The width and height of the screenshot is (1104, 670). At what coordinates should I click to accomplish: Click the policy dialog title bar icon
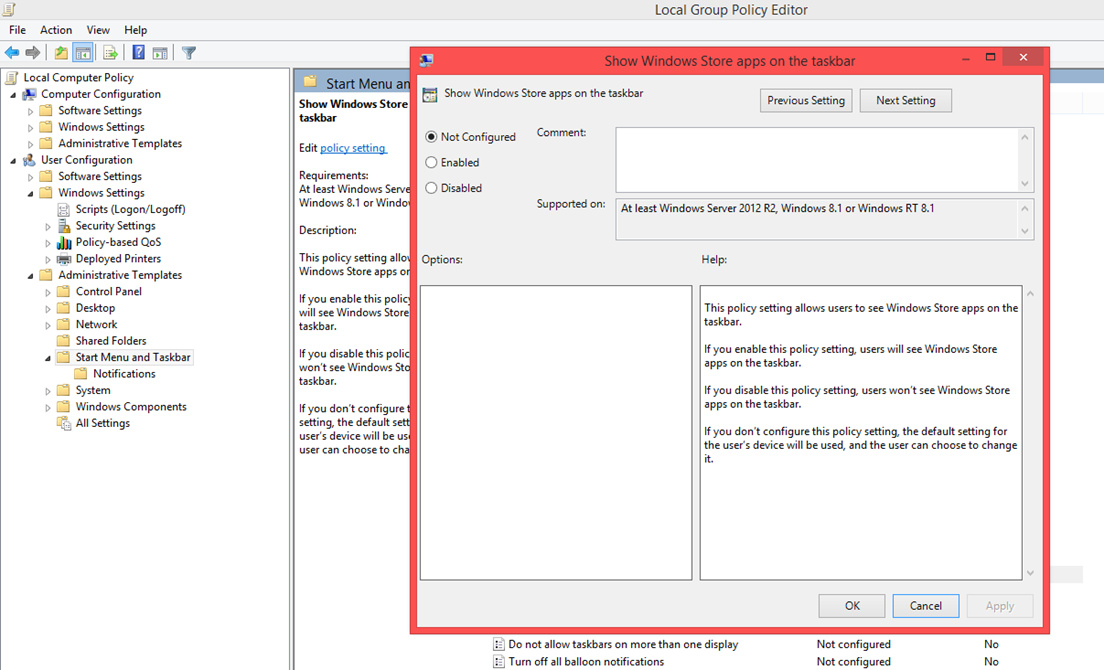[x=427, y=61]
